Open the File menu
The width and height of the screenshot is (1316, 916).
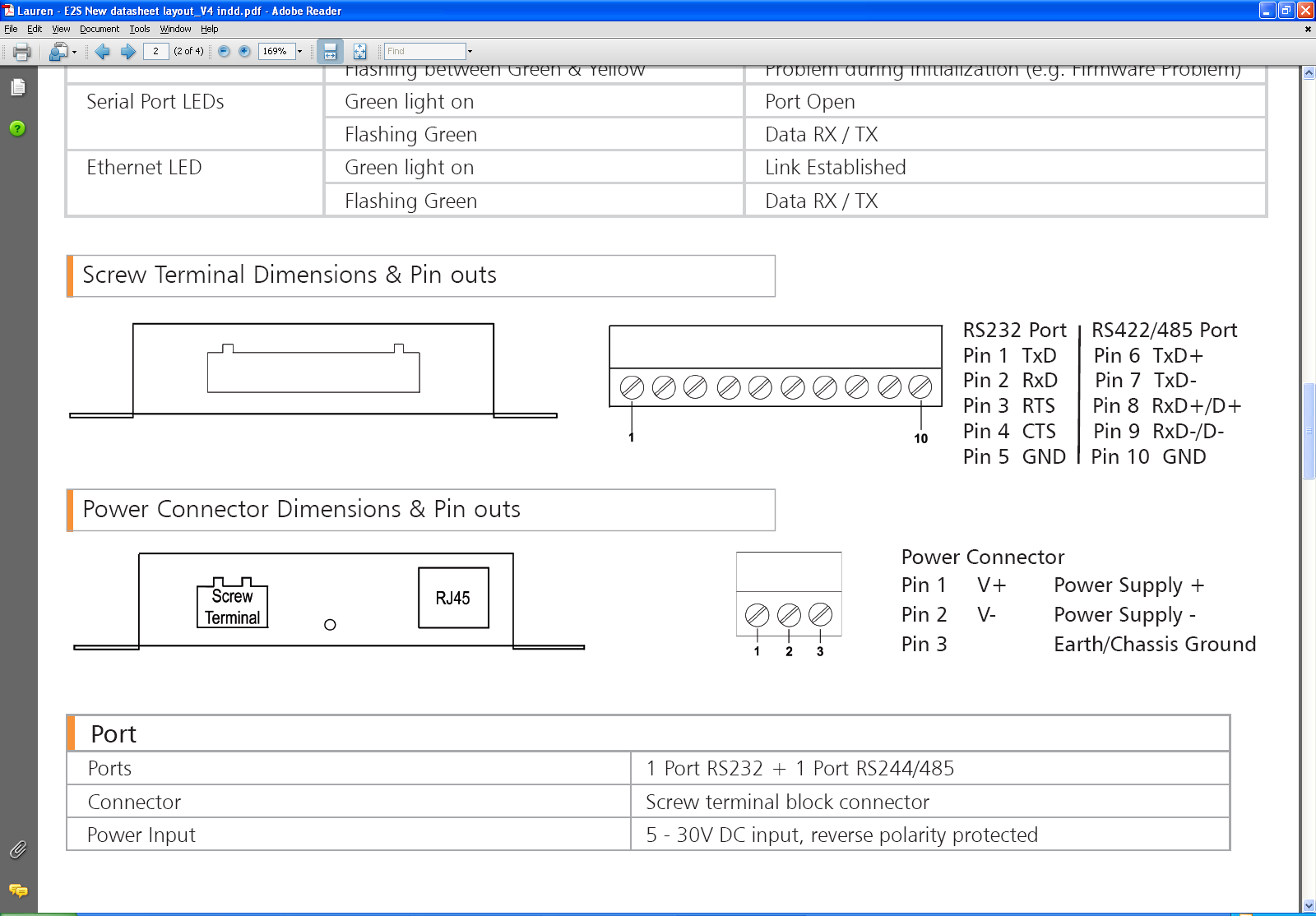(11, 29)
